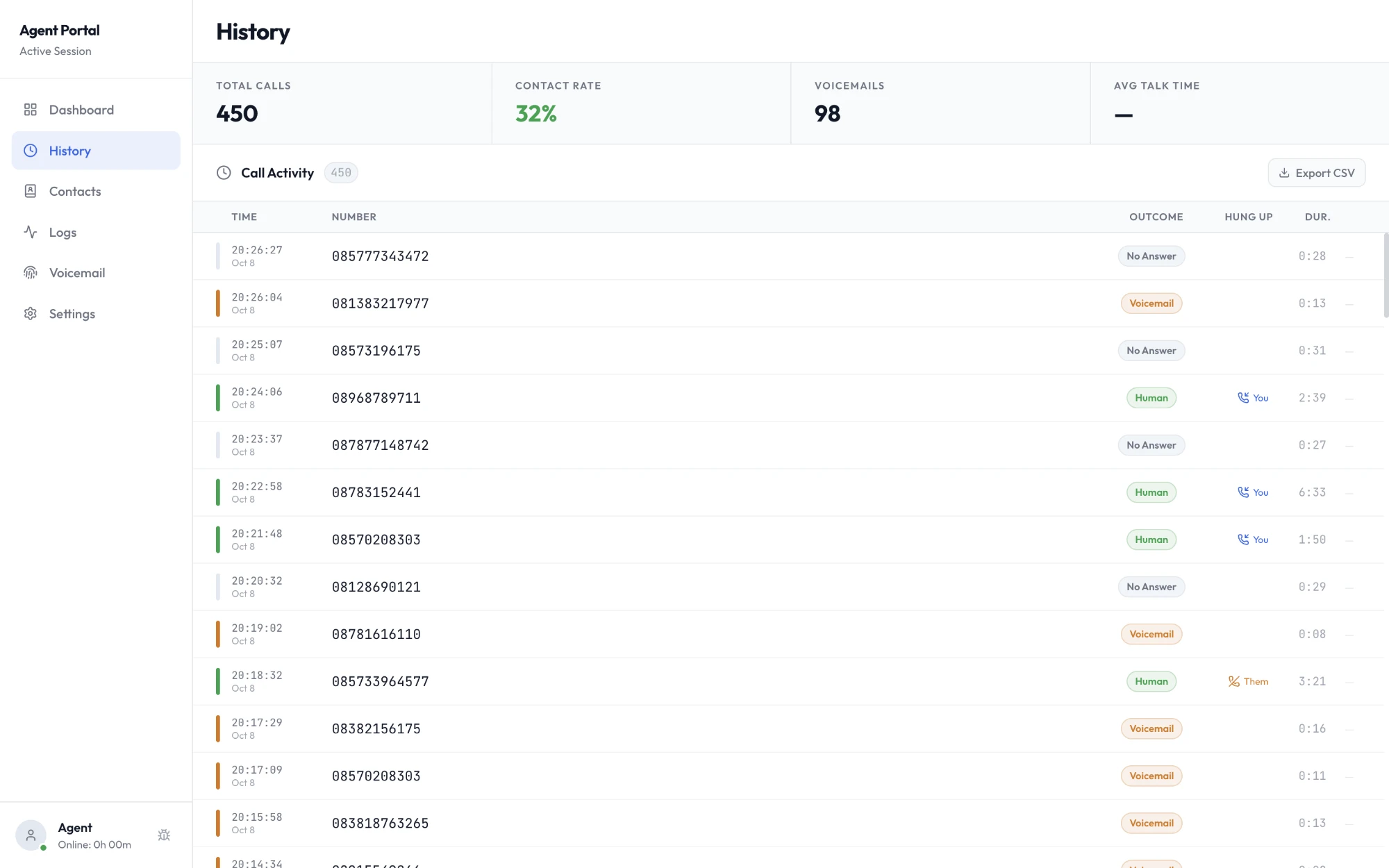Click the Voicemail fingerprint icon
Viewport: 1389px width, 868px height.
coord(30,273)
